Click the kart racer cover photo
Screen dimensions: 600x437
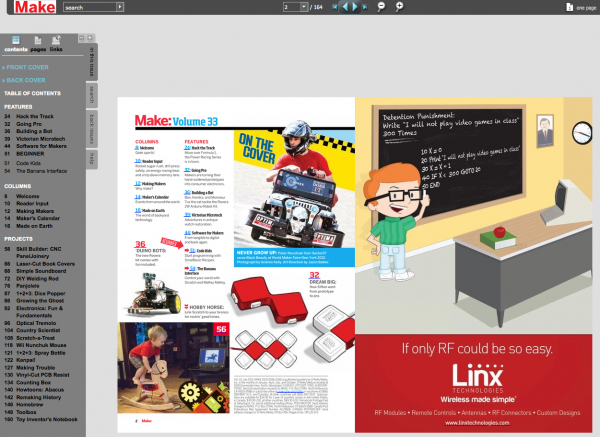click(295, 189)
